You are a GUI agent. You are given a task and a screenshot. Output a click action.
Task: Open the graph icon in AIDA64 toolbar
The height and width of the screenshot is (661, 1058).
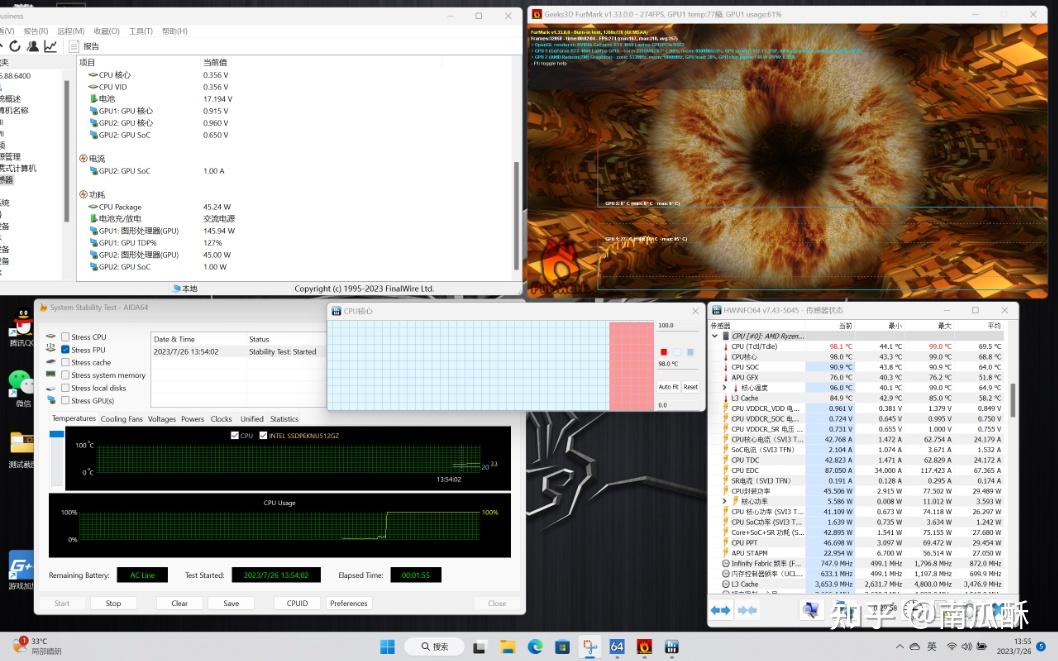click(x=50, y=46)
